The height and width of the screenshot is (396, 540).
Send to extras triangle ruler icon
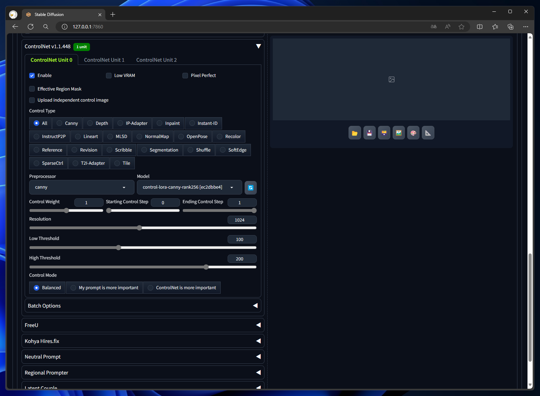428,133
